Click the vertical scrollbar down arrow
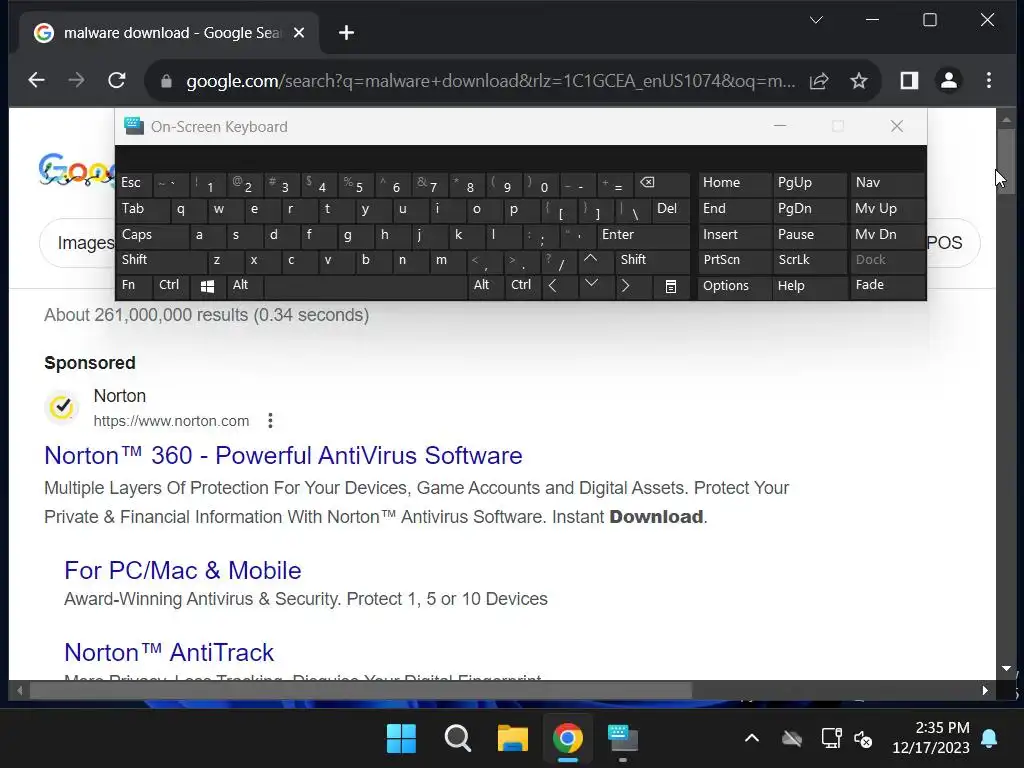The height and width of the screenshot is (768, 1024). 1006,668
